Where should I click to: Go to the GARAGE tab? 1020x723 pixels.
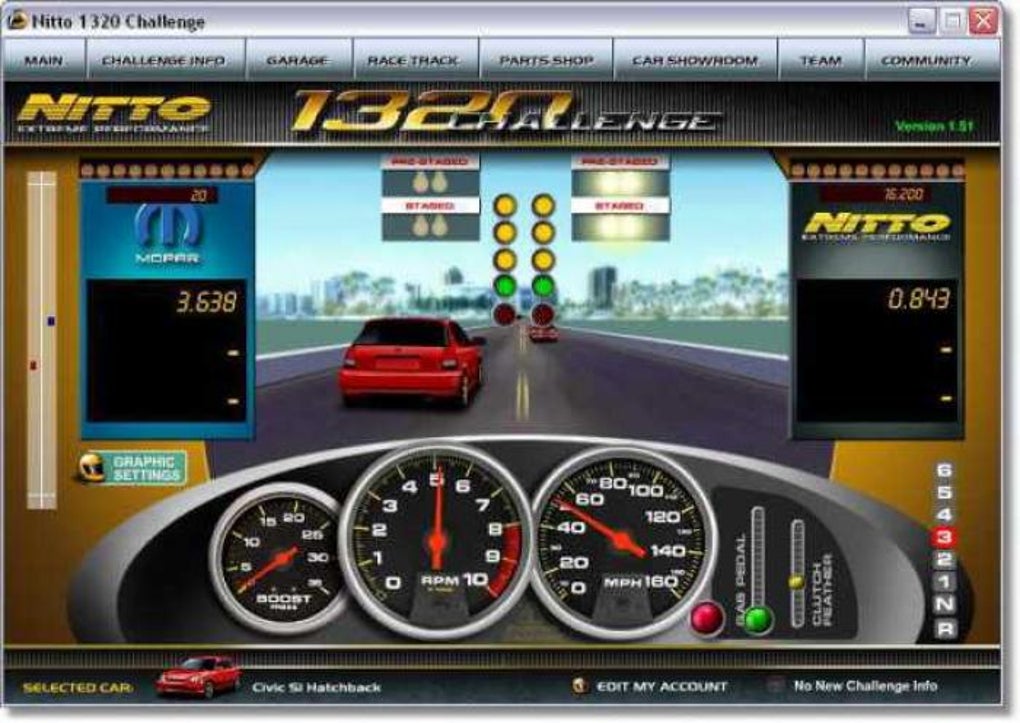click(298, 60)
